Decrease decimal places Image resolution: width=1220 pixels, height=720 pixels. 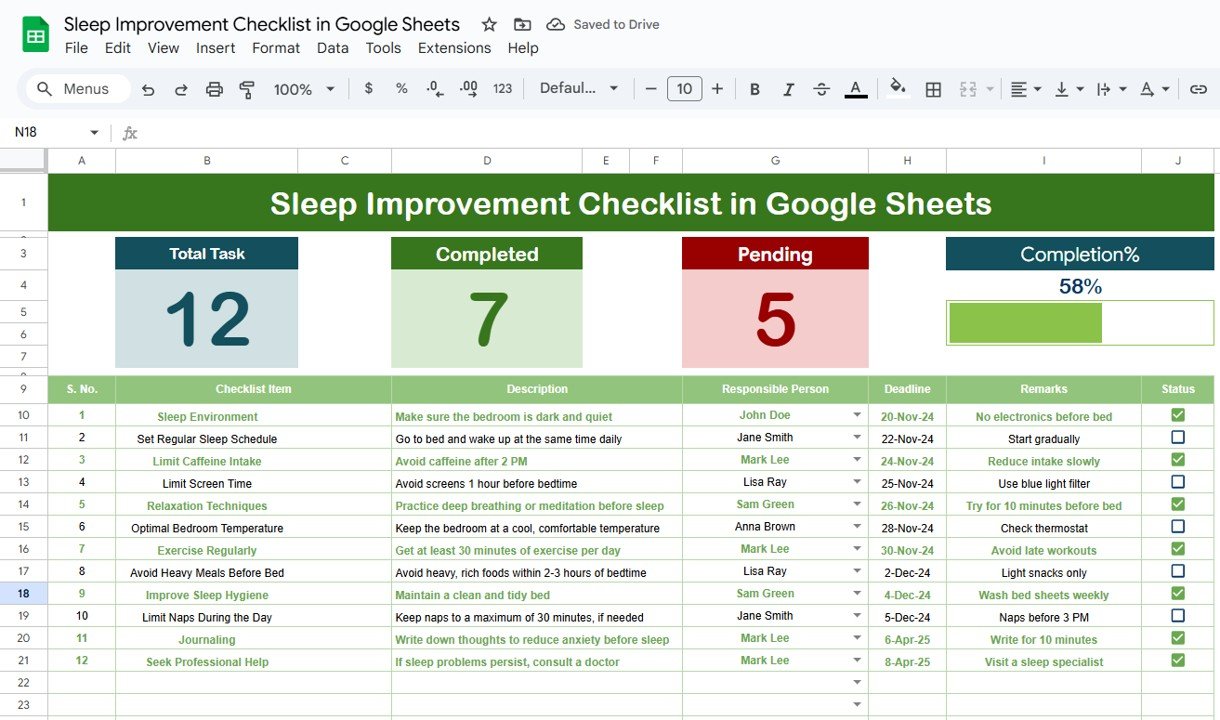(435, 88)
